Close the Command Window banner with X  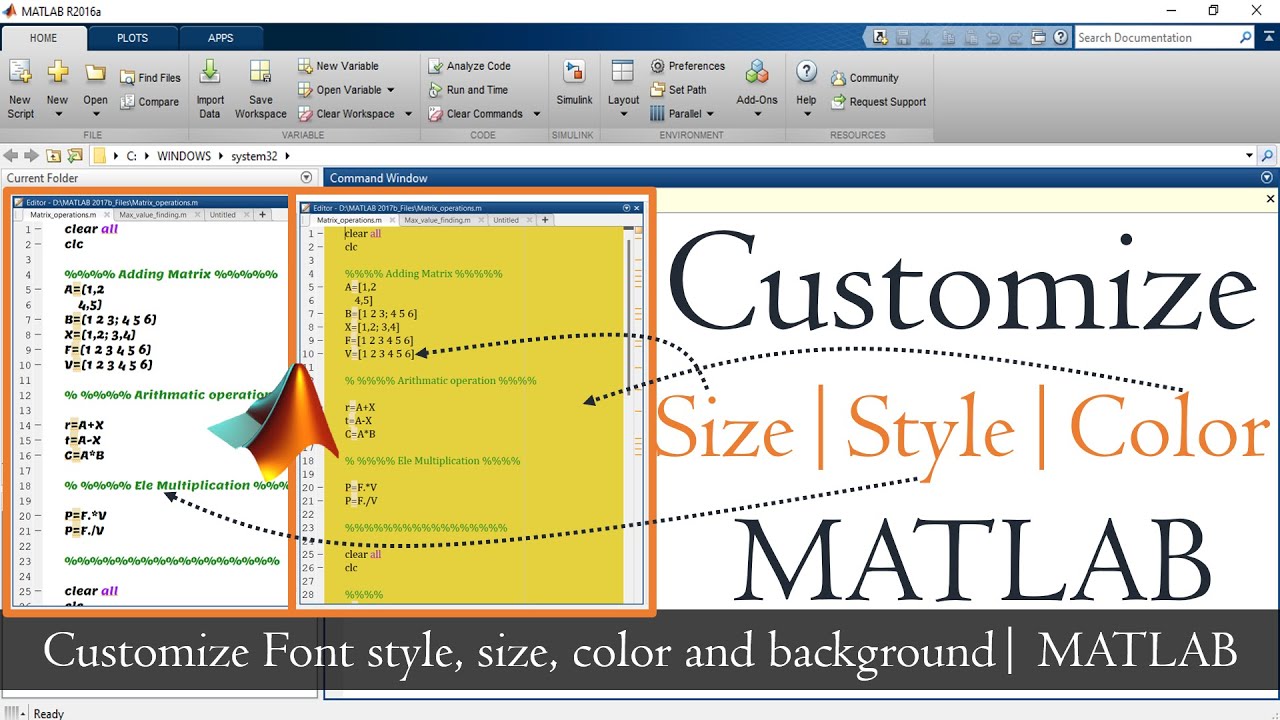point(1271,199)
